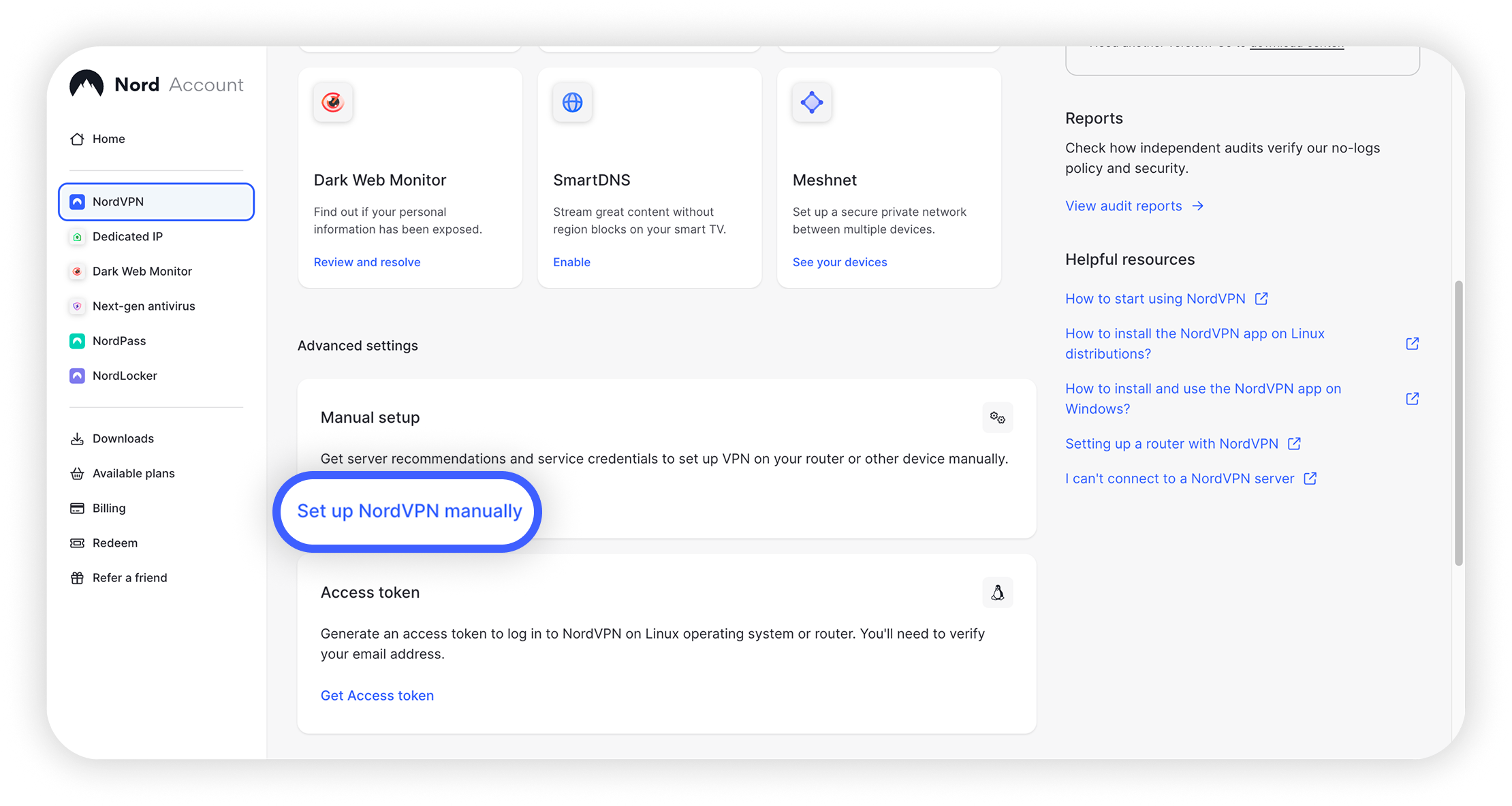This screenshot has width=1512, height=806.
Task: Click the Nord mountain logo
Action: pyautogui.click(x=86, y=84)
